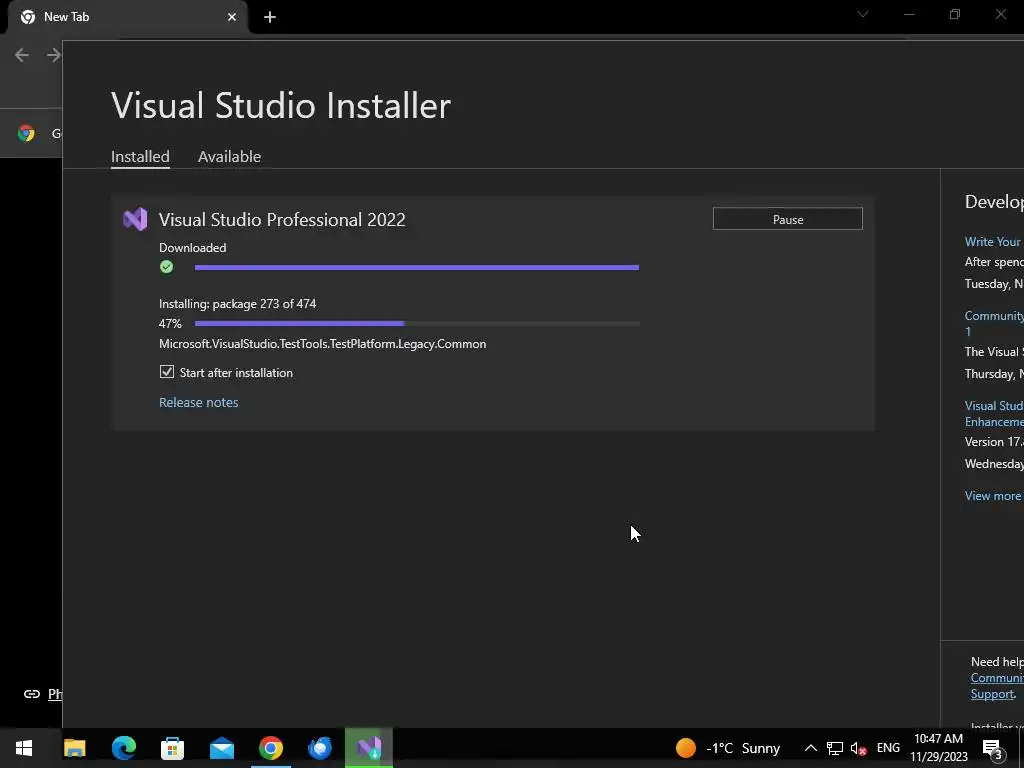1024x768 pixels.
Task: Click the Visual Studio Professional 2022 logo icon
Action: coord(135,219)
